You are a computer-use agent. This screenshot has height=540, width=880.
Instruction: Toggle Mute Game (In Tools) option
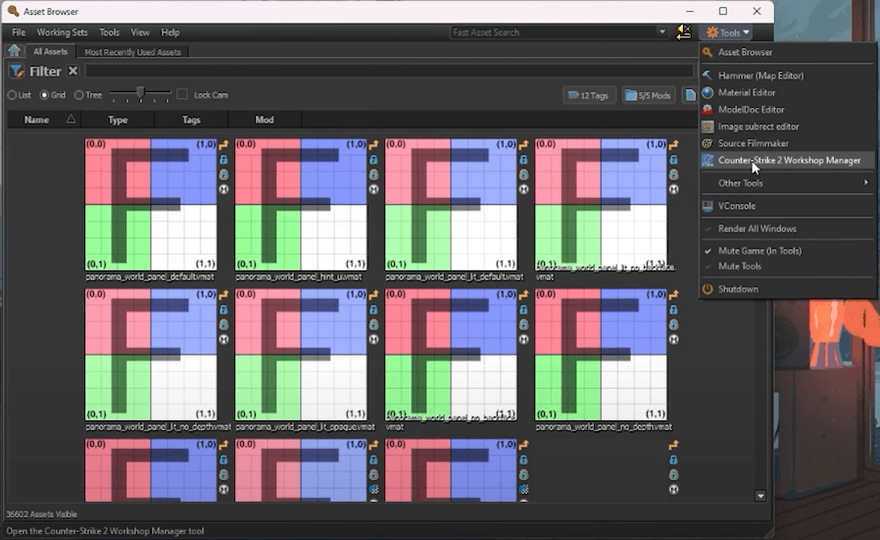pyautogui.click(x=759, y=251)
